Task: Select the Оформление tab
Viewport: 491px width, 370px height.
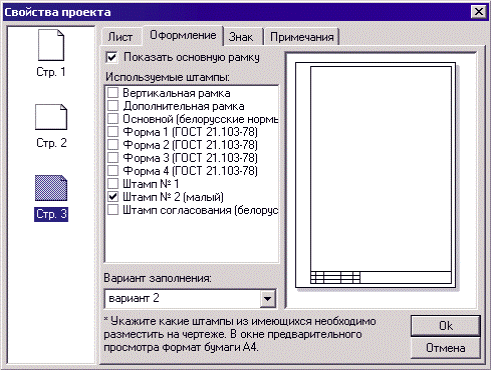Action: point(183,35)
